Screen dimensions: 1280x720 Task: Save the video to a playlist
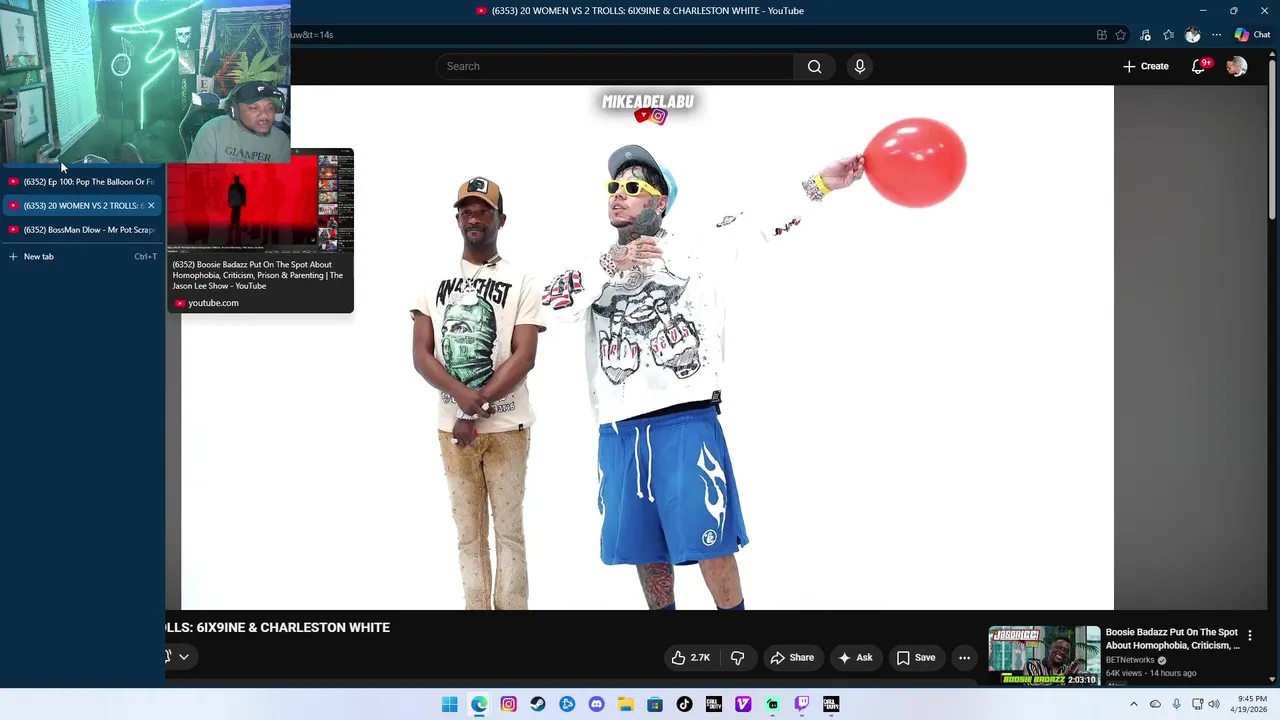(915, 657)
